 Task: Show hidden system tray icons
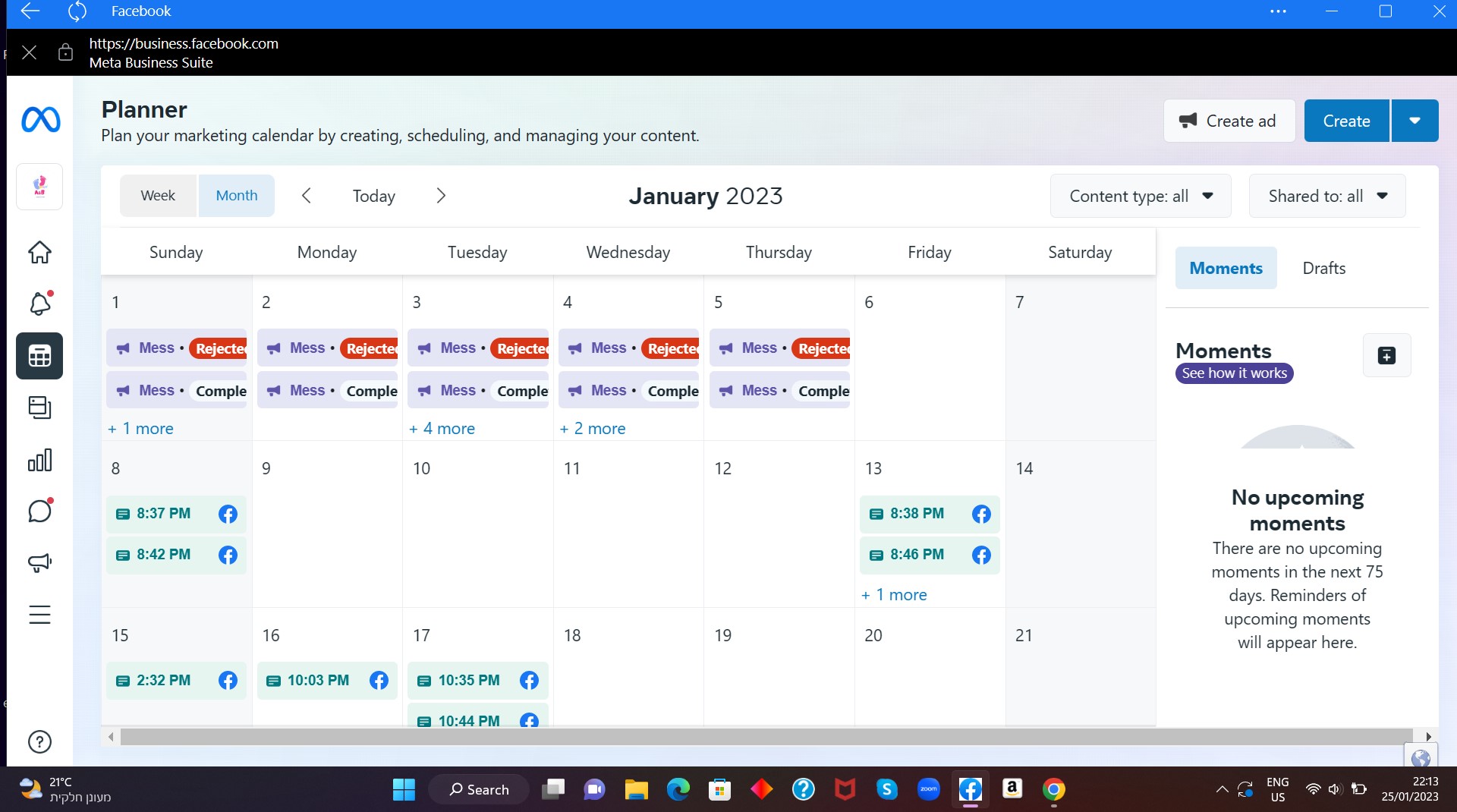1222,789
